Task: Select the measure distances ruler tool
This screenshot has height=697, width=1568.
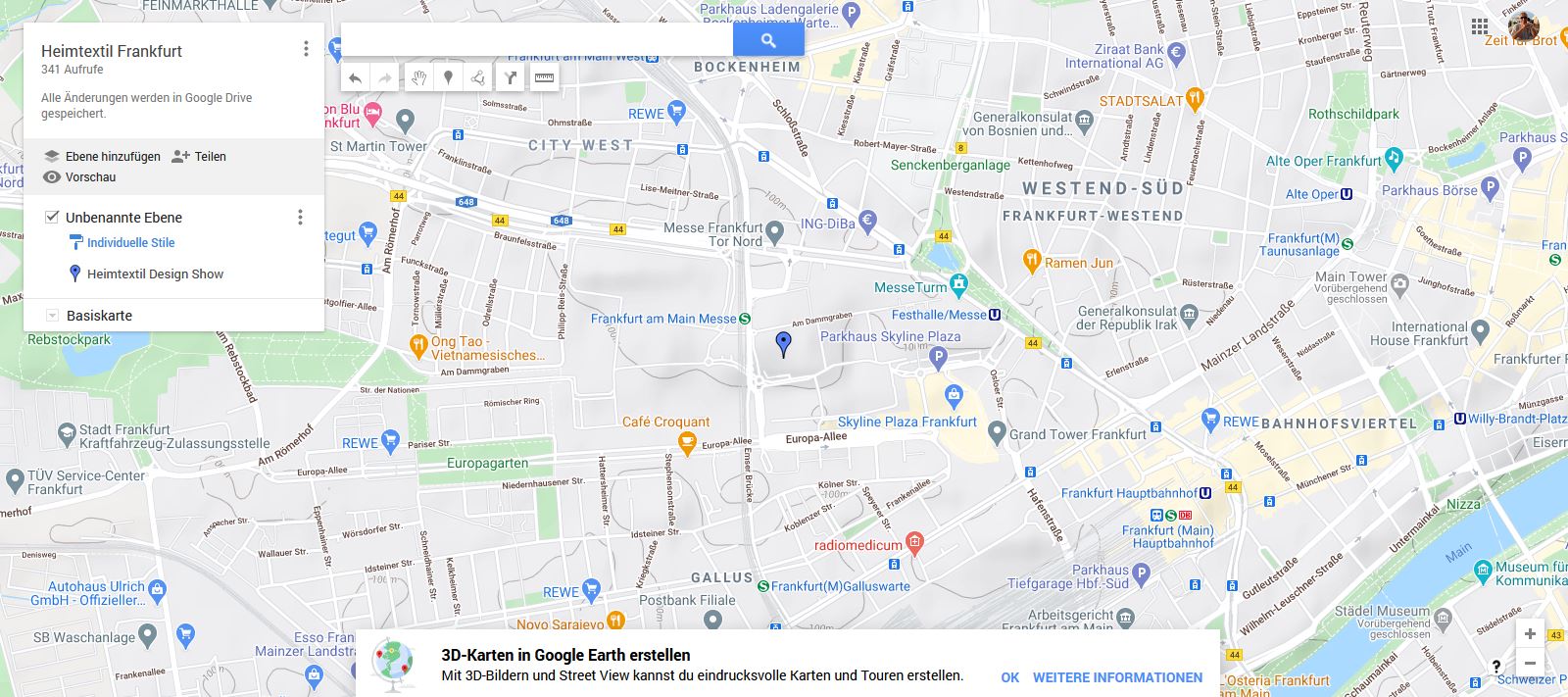Action: (544, 78)
